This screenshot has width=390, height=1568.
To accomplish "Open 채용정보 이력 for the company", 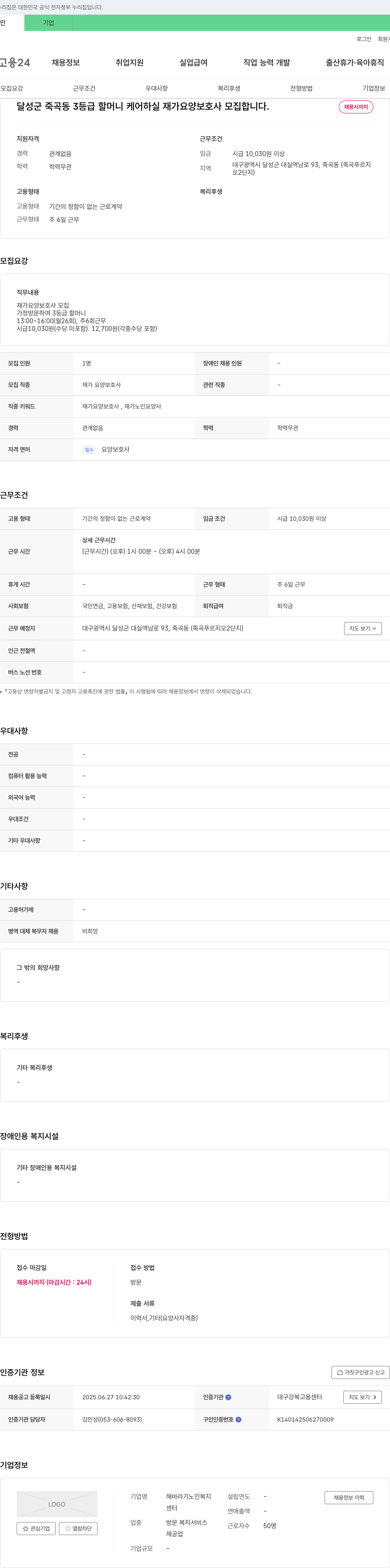I will [x=349, y=1497].
